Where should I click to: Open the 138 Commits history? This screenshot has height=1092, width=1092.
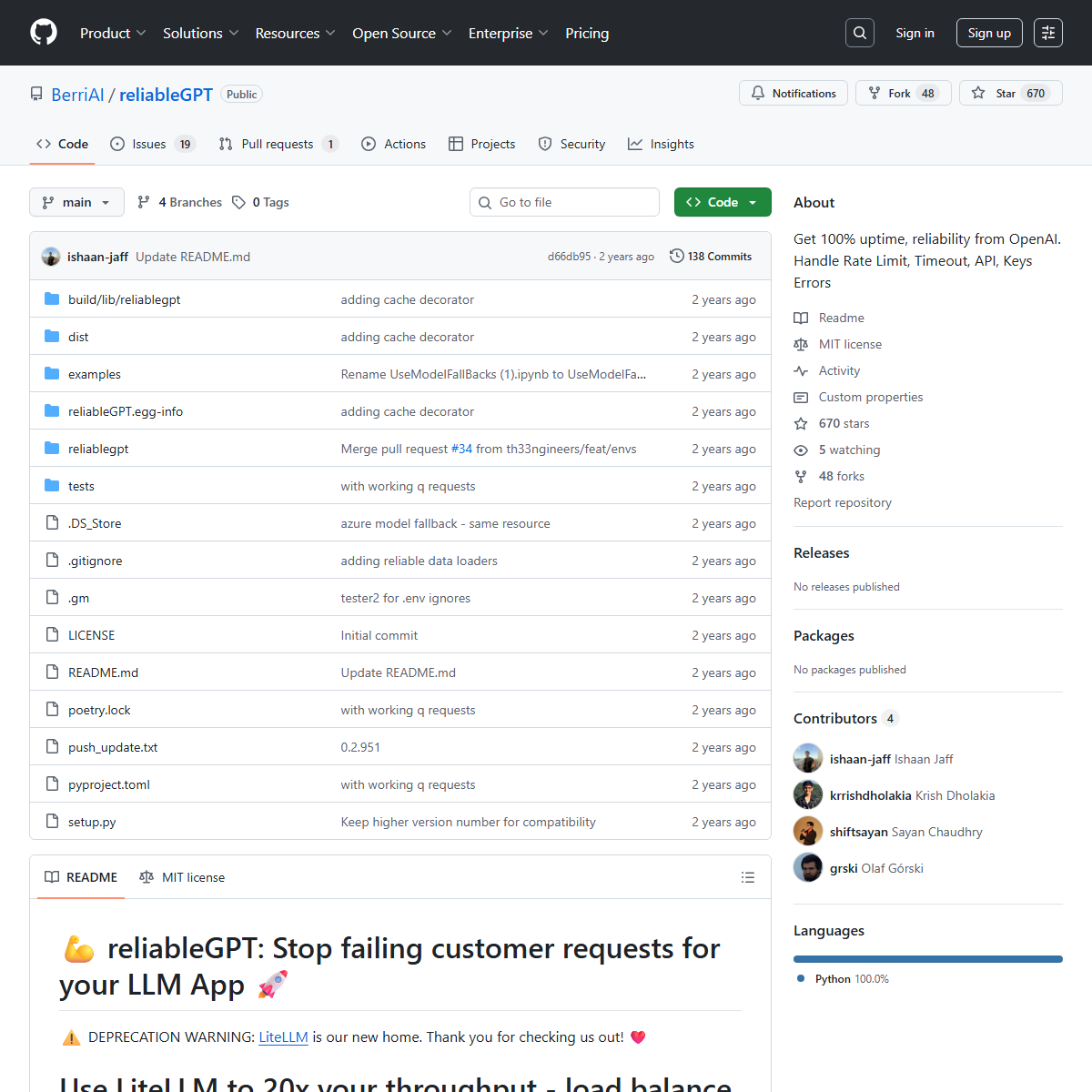pyautogui.click(x=711, y=257)
